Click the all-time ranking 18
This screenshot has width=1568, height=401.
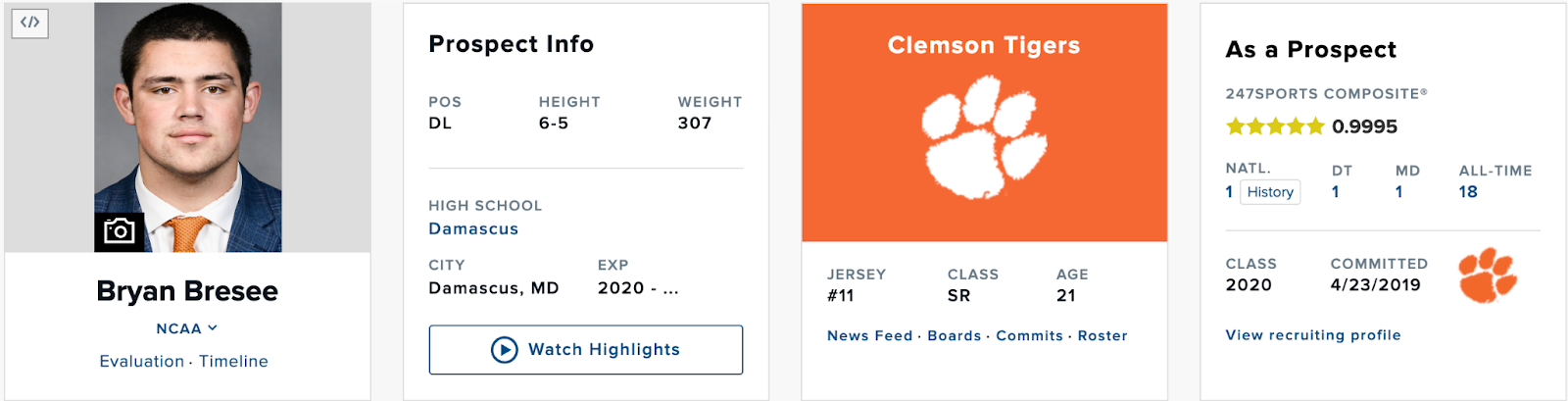1467,192
